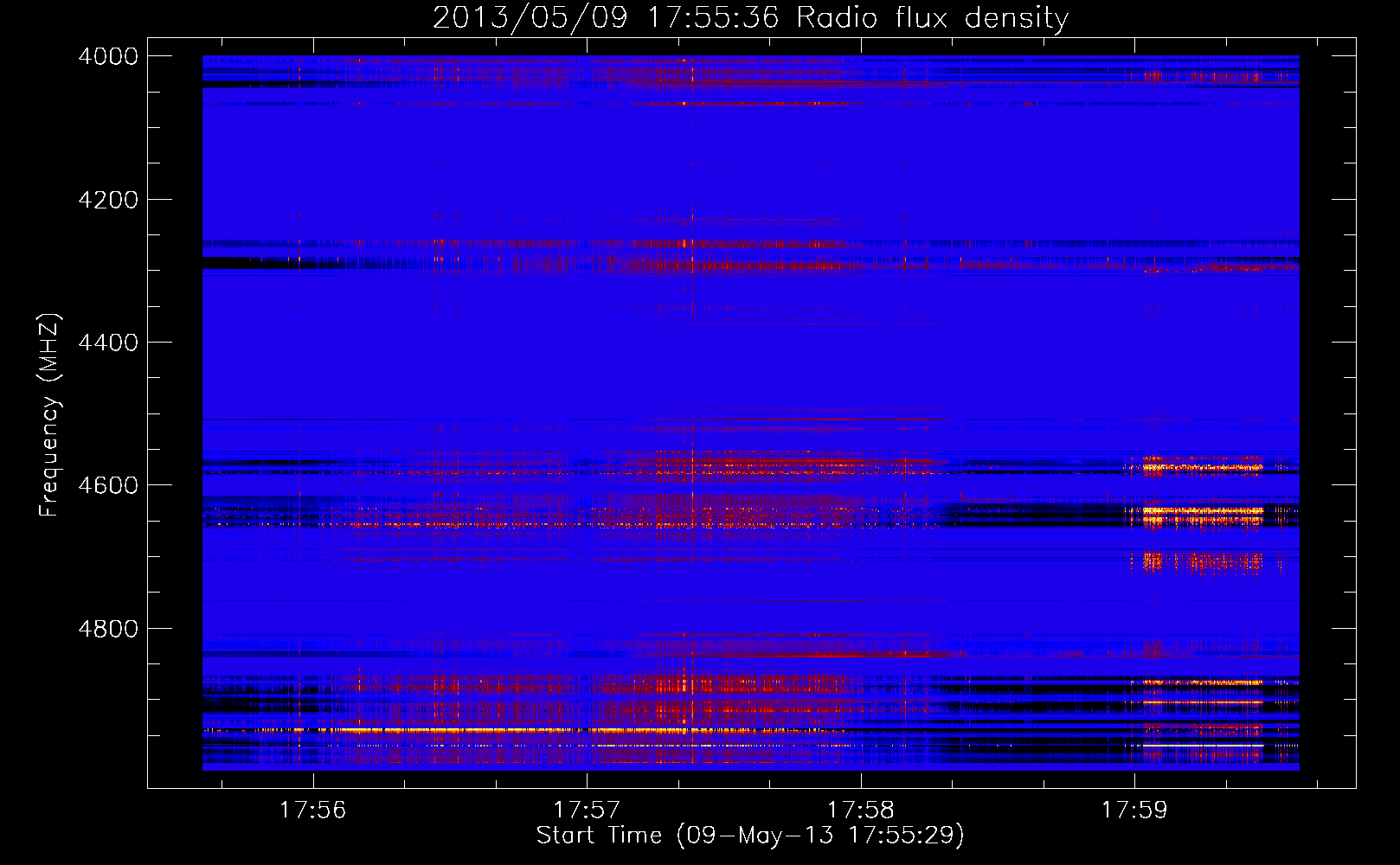Select the 4200 frequency axis label
This screenshot has width=1400, height=865.
tap(108, 200)
